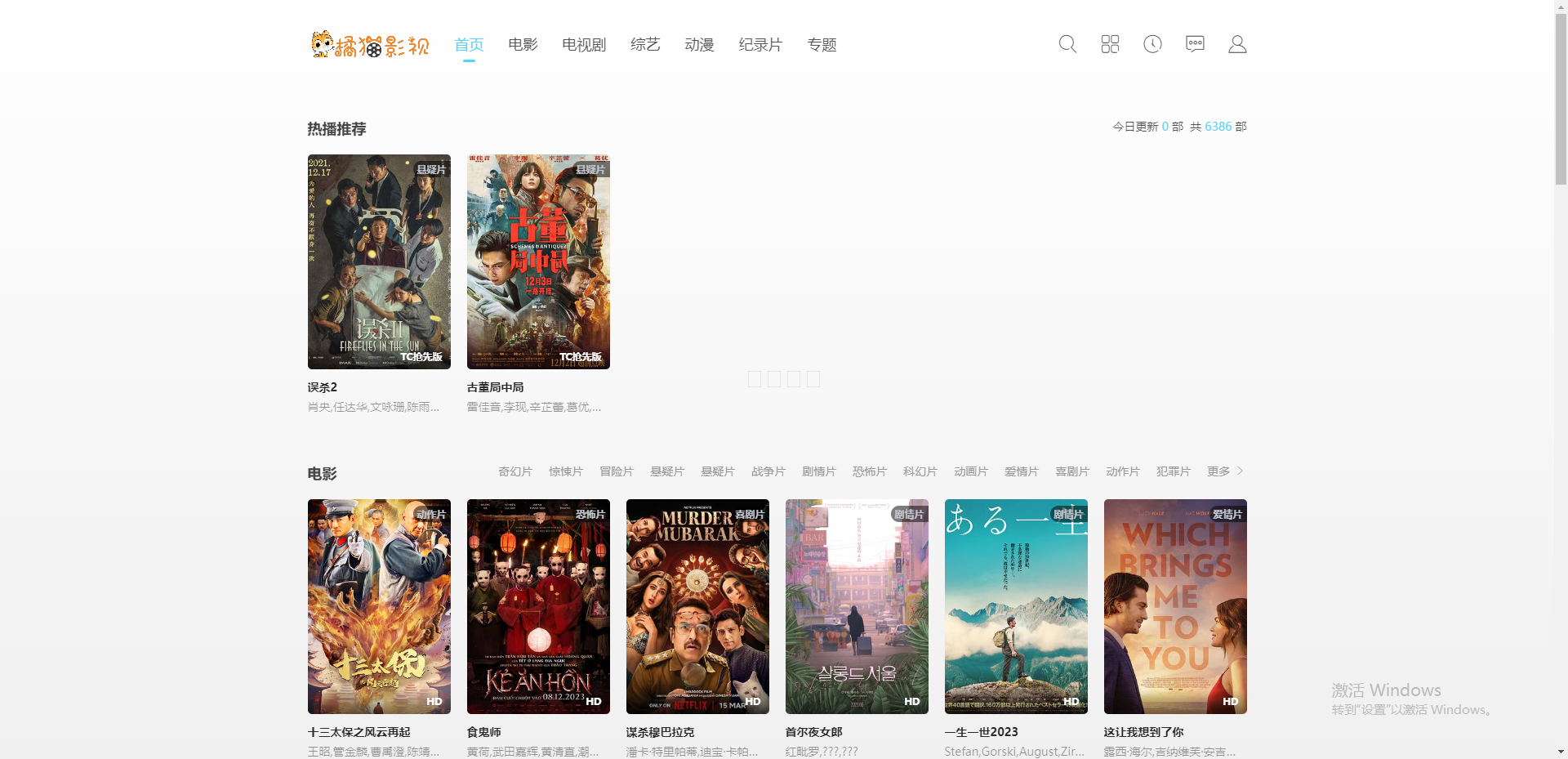Screen dimensions: 1568x759
Task: Open the 电视剧 navigation tab
Action: [584, 45]
